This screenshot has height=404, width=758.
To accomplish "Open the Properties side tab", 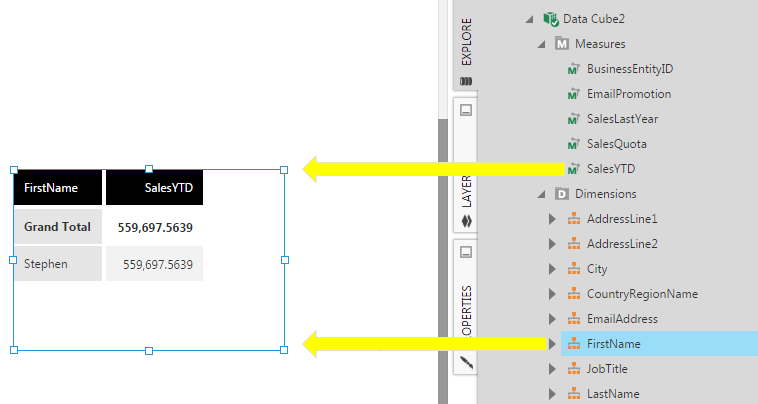I will pos(466,307).
